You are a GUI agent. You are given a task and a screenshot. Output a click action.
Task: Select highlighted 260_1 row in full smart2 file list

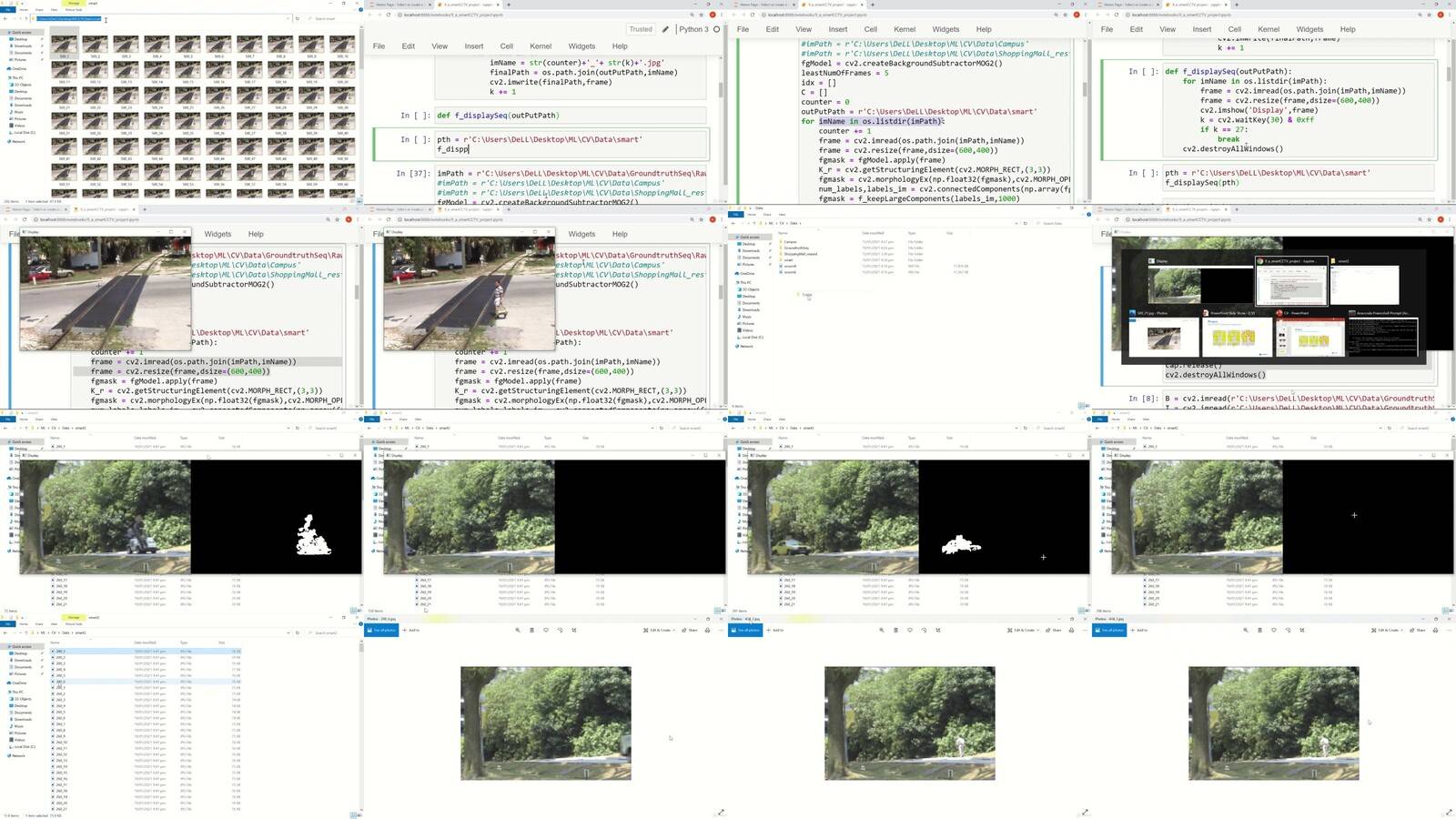(x=146, y=652)
